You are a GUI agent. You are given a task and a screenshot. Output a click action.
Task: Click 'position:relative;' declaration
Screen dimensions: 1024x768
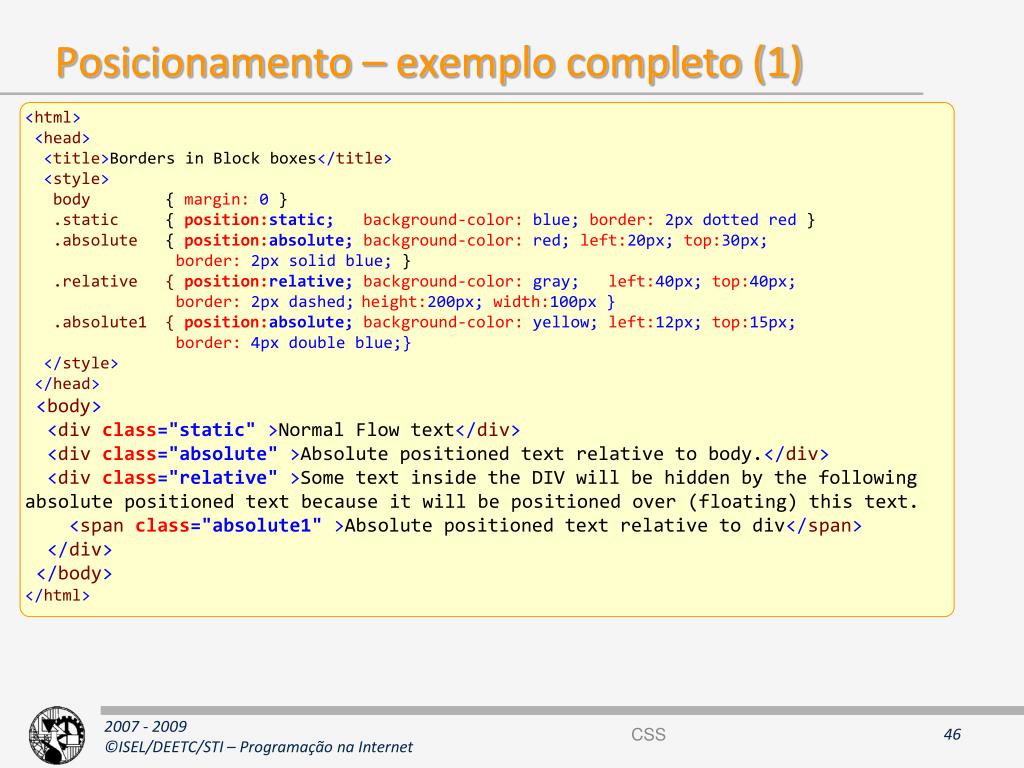[268, 281]
